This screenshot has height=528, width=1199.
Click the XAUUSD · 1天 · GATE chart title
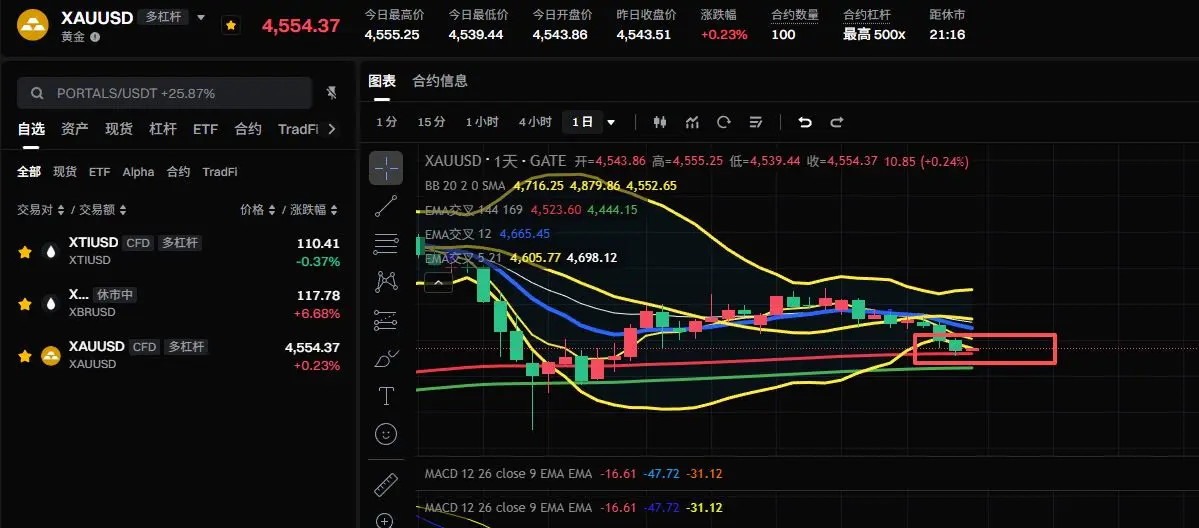click(x=496, y=161)
